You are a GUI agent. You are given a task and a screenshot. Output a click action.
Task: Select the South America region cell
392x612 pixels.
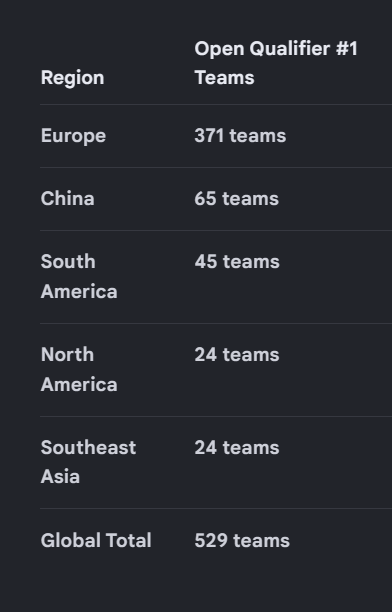(79, 277)
